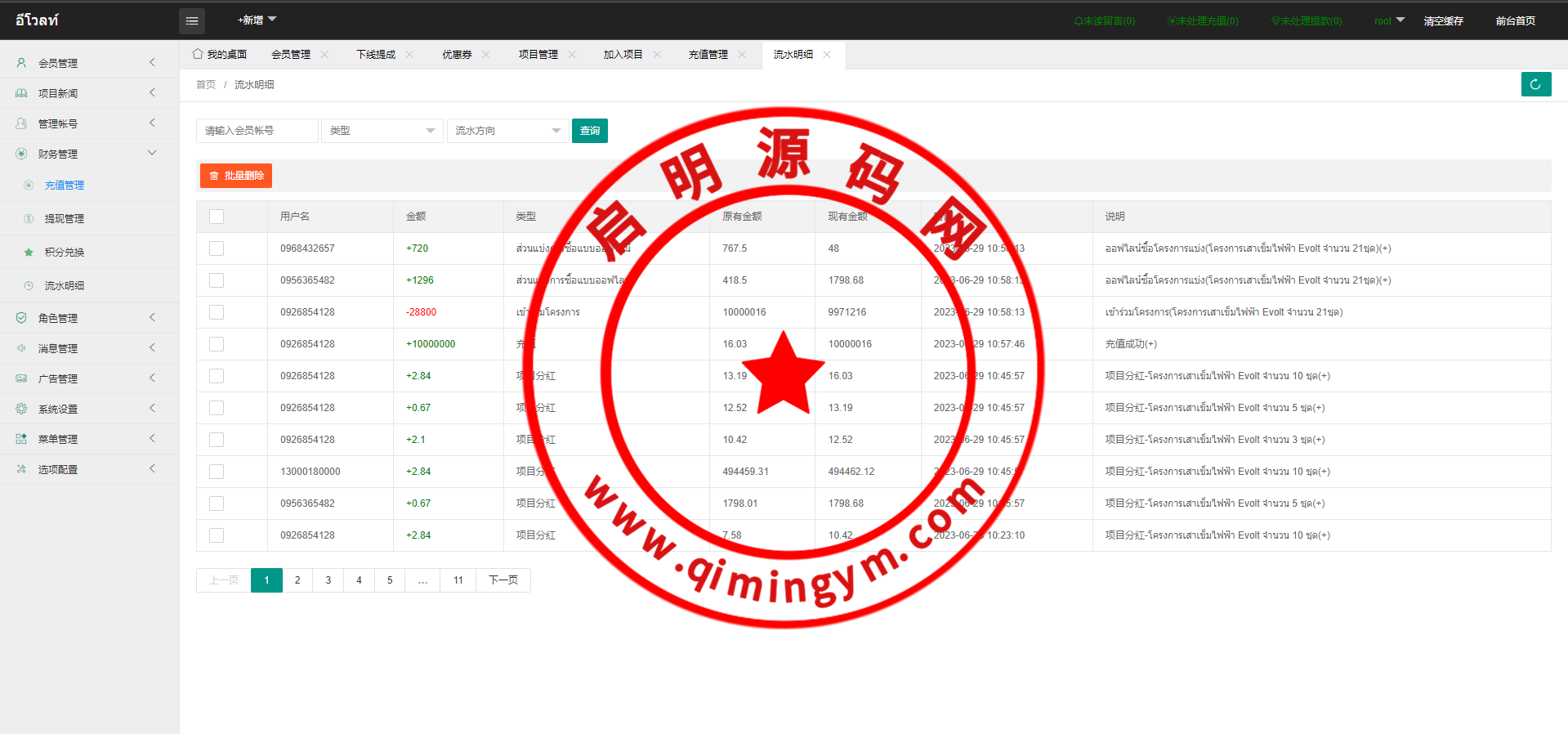Click the 查询 search button

click(x=589, y=131)
